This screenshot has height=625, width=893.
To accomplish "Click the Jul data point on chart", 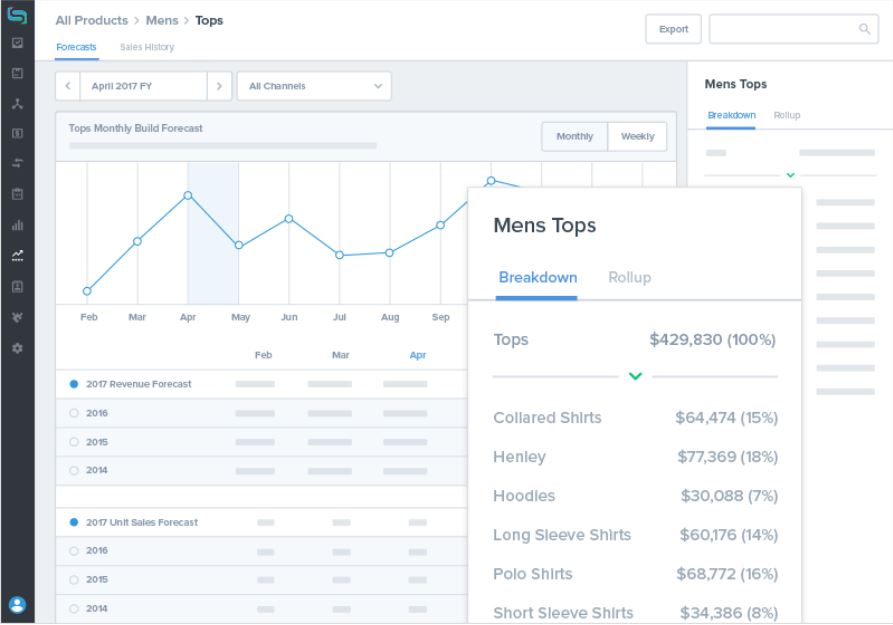I will tap(339, 255).
